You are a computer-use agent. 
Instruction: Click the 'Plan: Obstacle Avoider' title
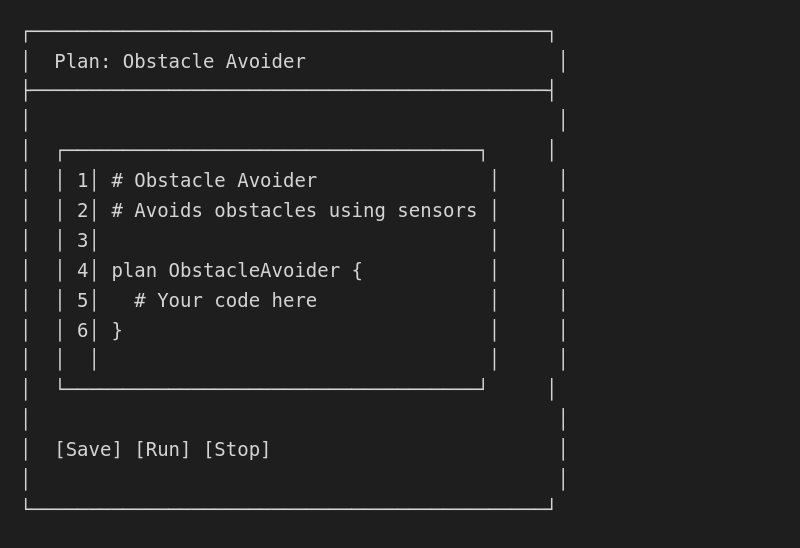[180, 62]
